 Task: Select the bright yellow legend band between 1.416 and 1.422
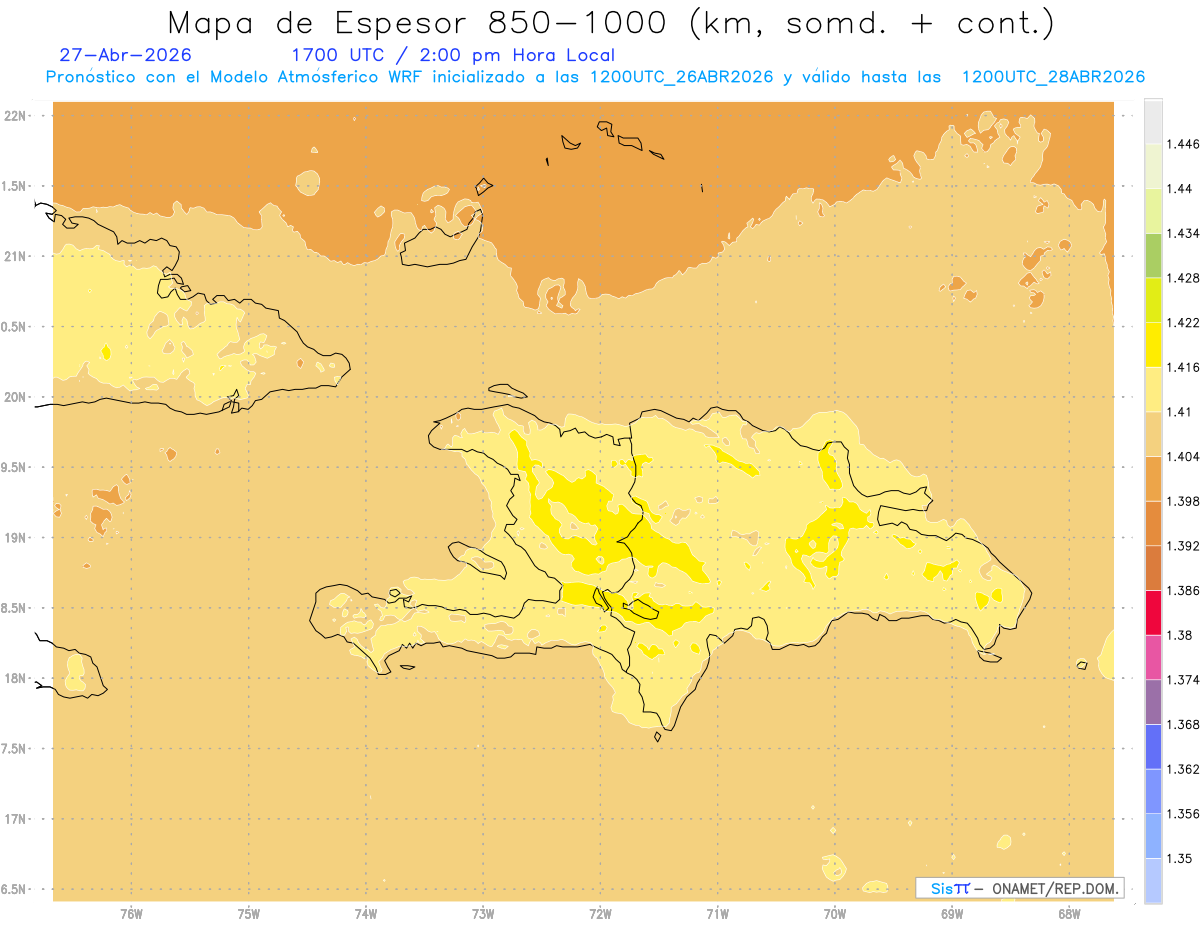pyautogui.click(x=1153, y=345)
